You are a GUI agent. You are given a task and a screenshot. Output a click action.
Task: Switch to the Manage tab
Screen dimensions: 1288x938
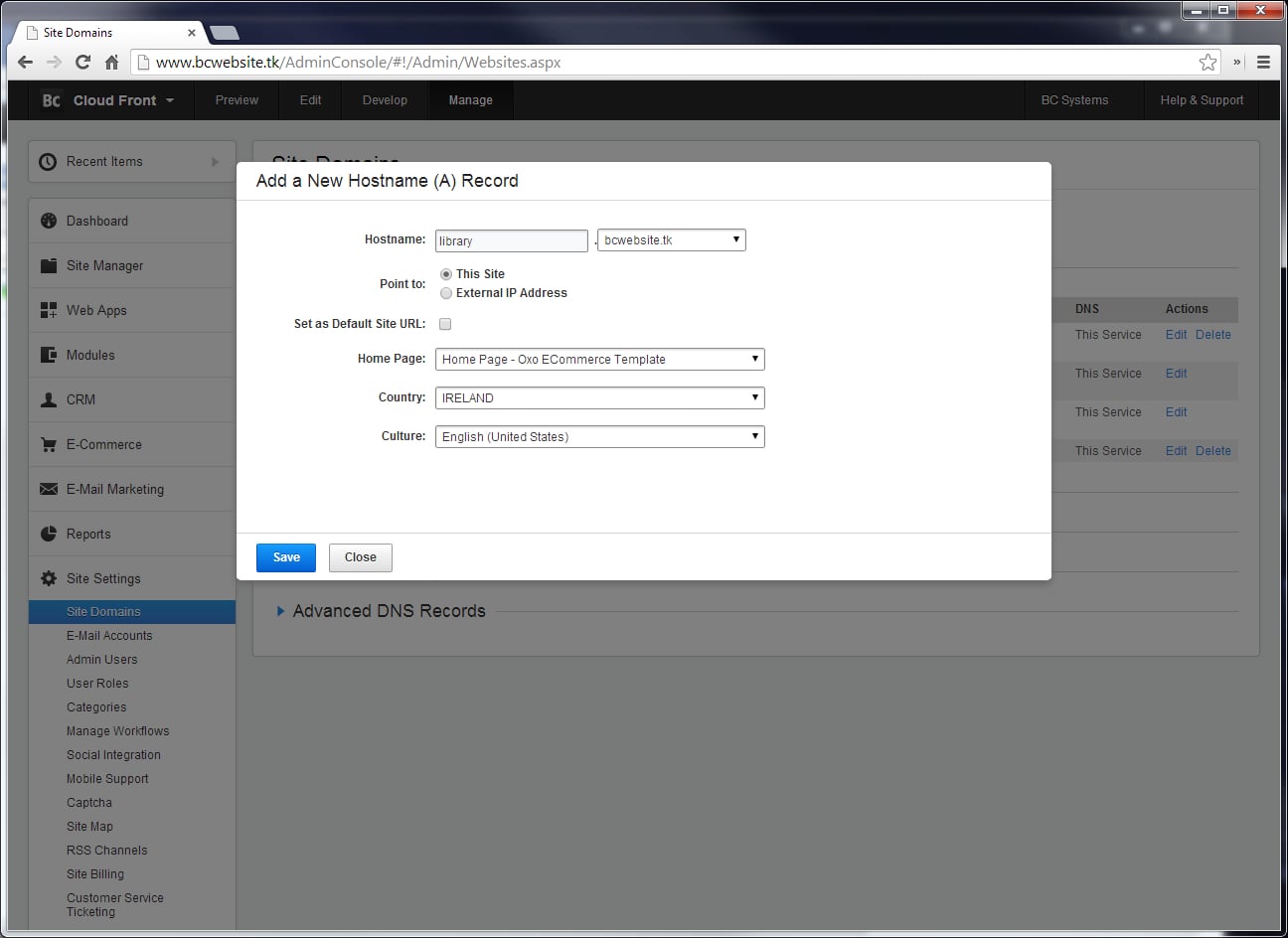tap(470, 100)
